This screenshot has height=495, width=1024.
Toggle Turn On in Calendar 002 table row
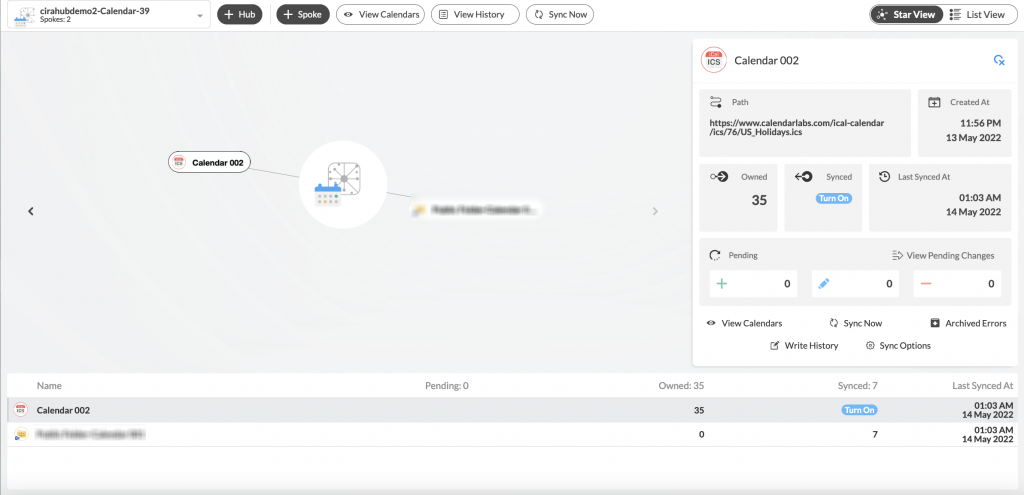pos(858,410)
